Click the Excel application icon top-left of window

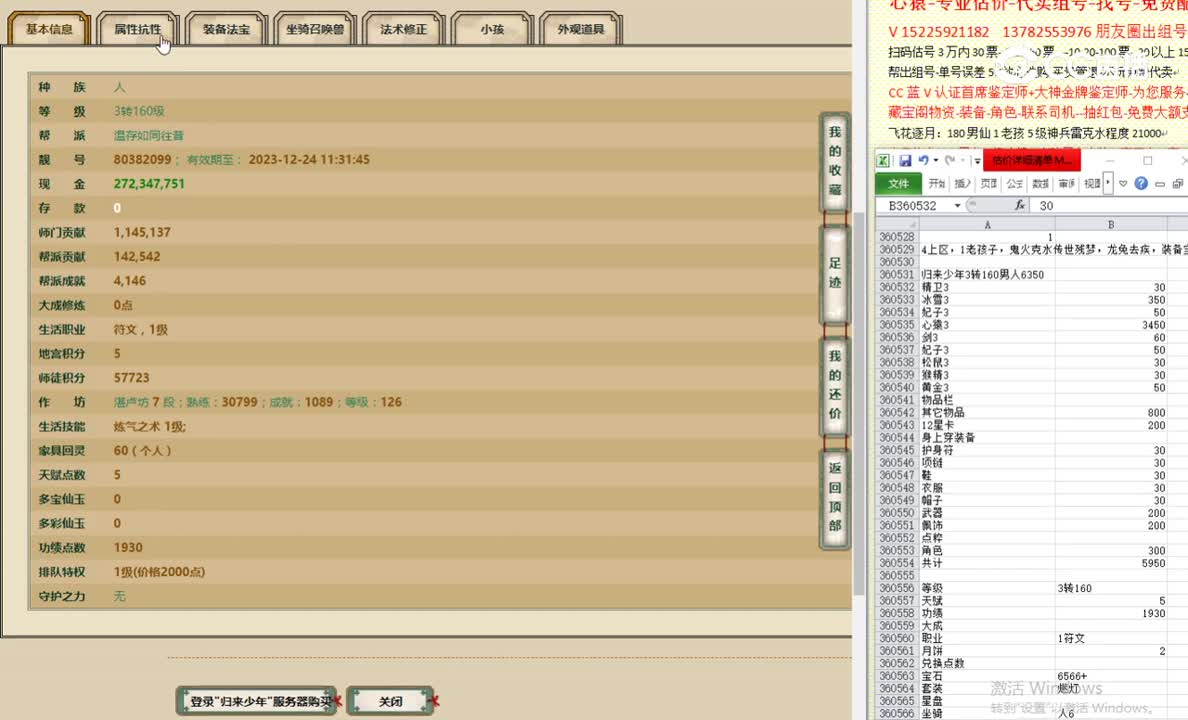(884, 160)
